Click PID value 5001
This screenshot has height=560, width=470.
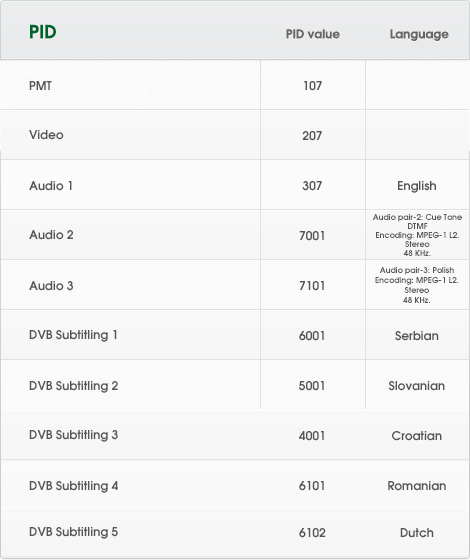tap(312, 386)
